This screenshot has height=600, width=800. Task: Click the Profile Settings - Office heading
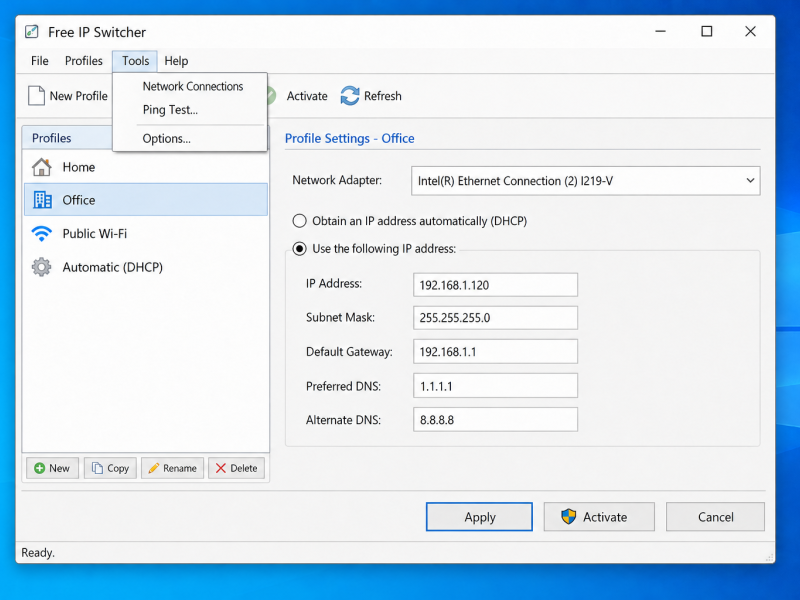coord(349,138)
